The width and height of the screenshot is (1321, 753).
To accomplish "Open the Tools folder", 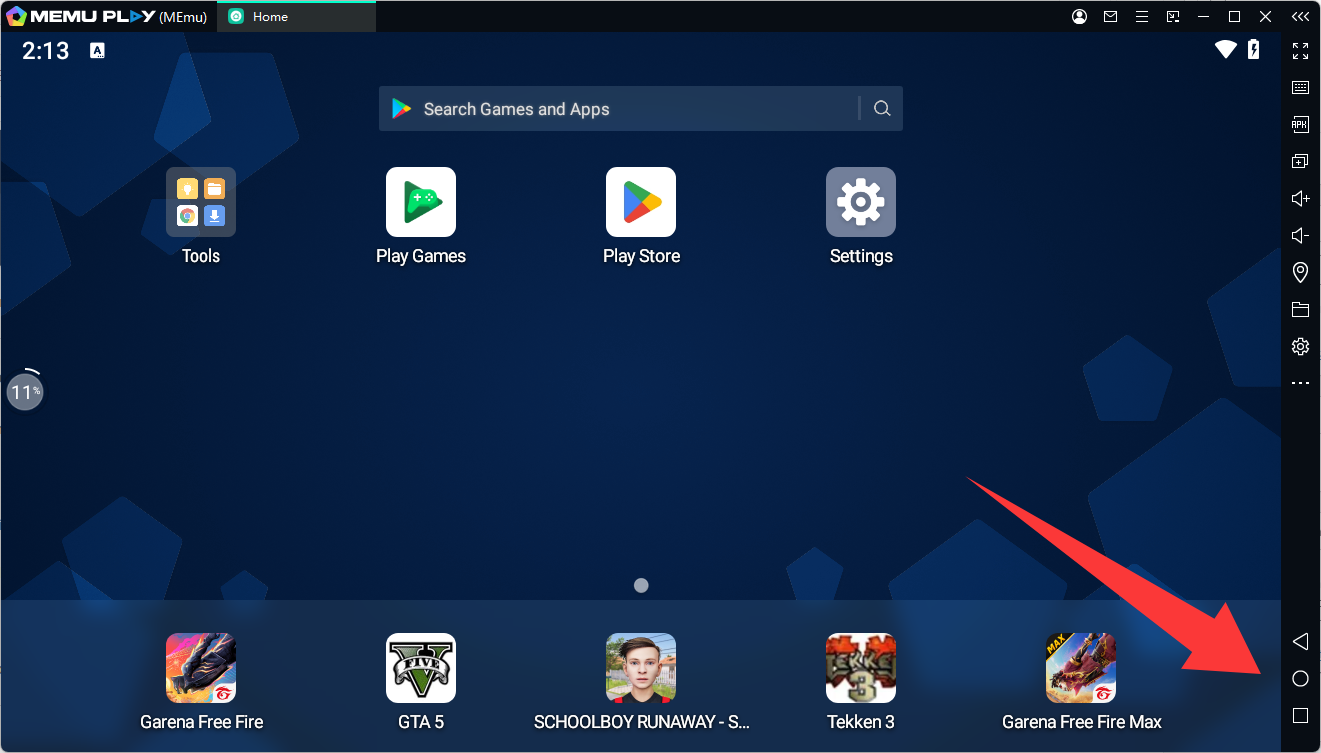I will pyautogui.click(x=201, y=202).
